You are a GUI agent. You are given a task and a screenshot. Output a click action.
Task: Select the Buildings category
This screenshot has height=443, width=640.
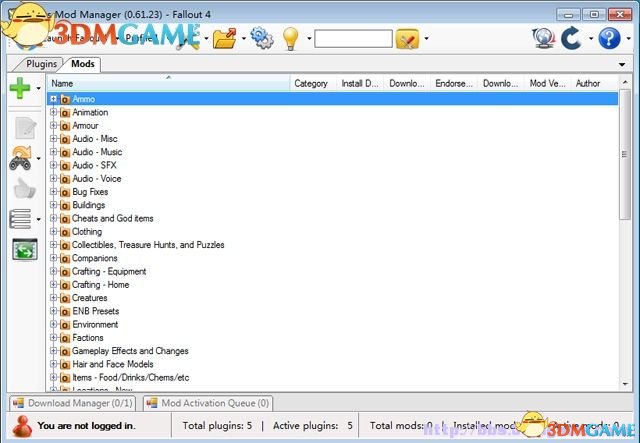tap(89, 205)
